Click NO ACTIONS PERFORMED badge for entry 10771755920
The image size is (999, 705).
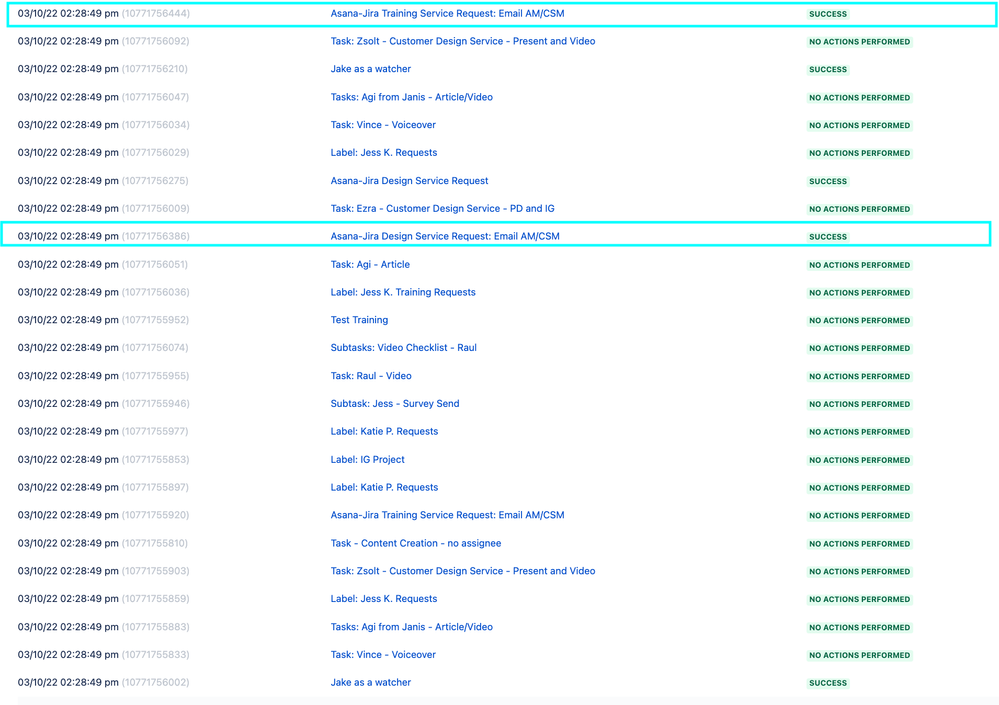pos(859,516)
